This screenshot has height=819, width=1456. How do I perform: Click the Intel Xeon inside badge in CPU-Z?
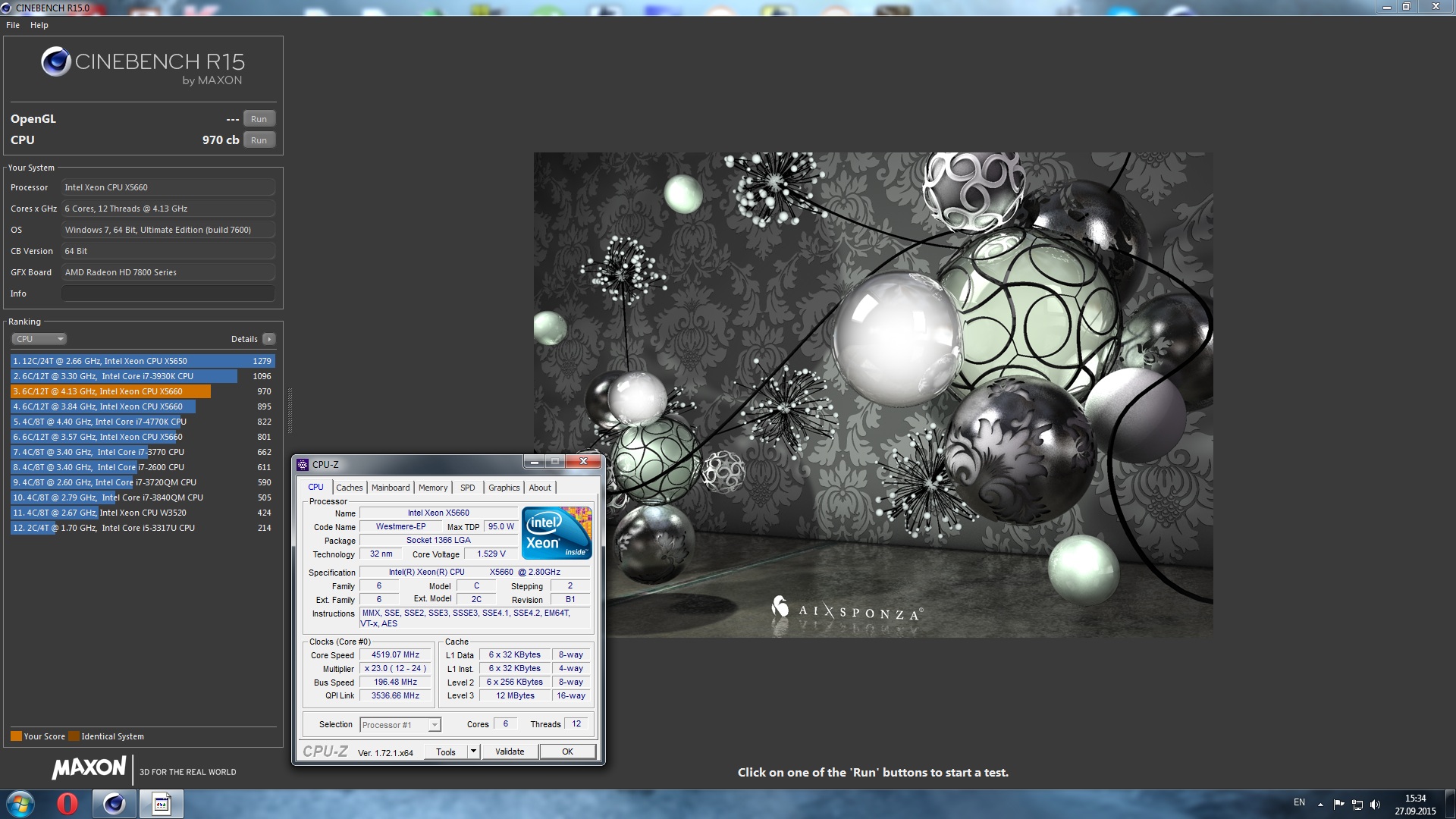(556, 532)
